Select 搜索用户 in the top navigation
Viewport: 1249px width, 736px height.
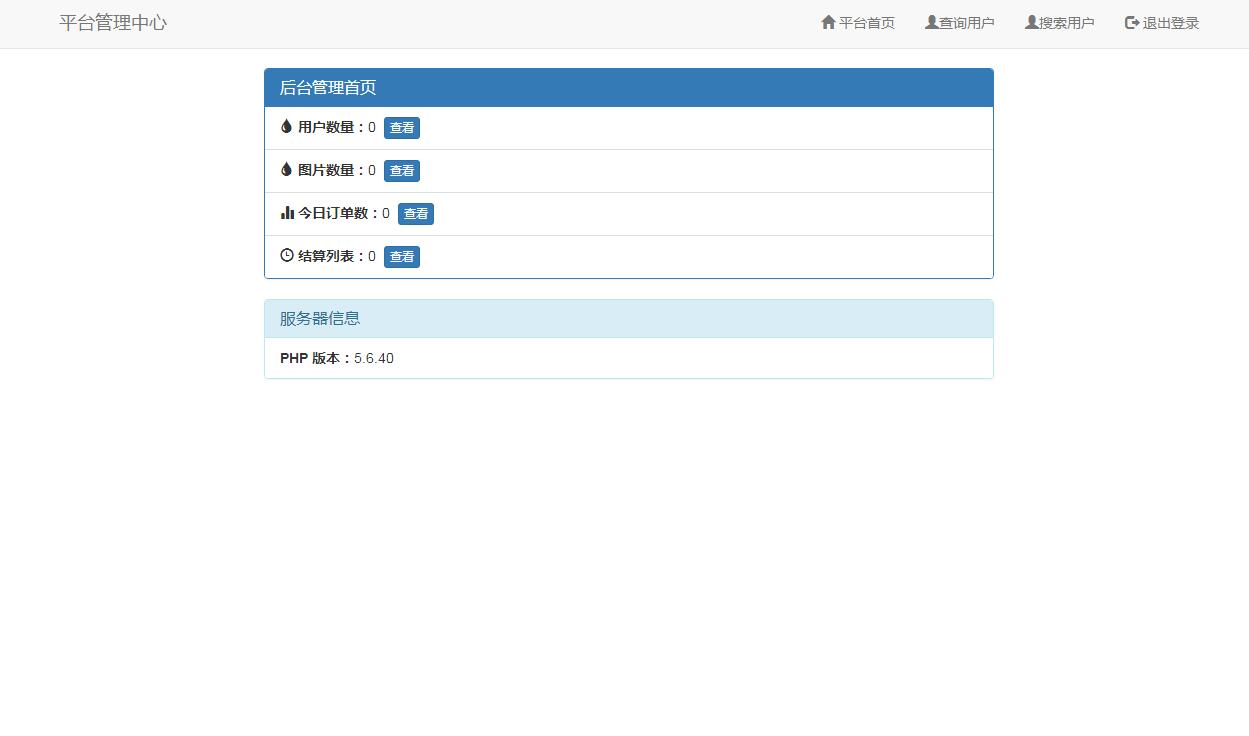1066,23
